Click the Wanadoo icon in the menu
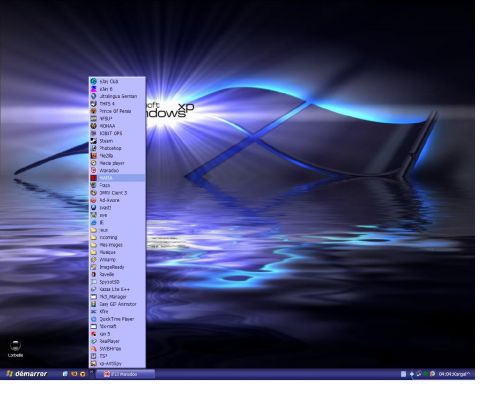 click(x=94, y=171)
